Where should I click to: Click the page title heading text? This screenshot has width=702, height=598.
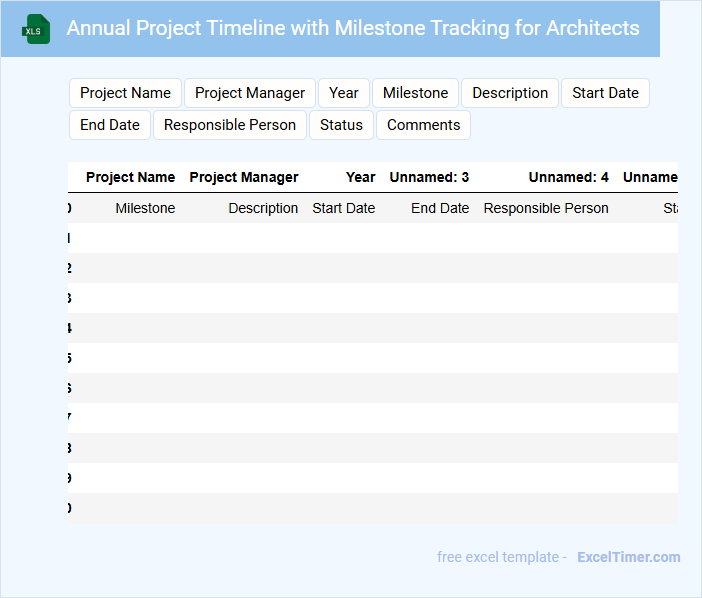tap(353, 28)
